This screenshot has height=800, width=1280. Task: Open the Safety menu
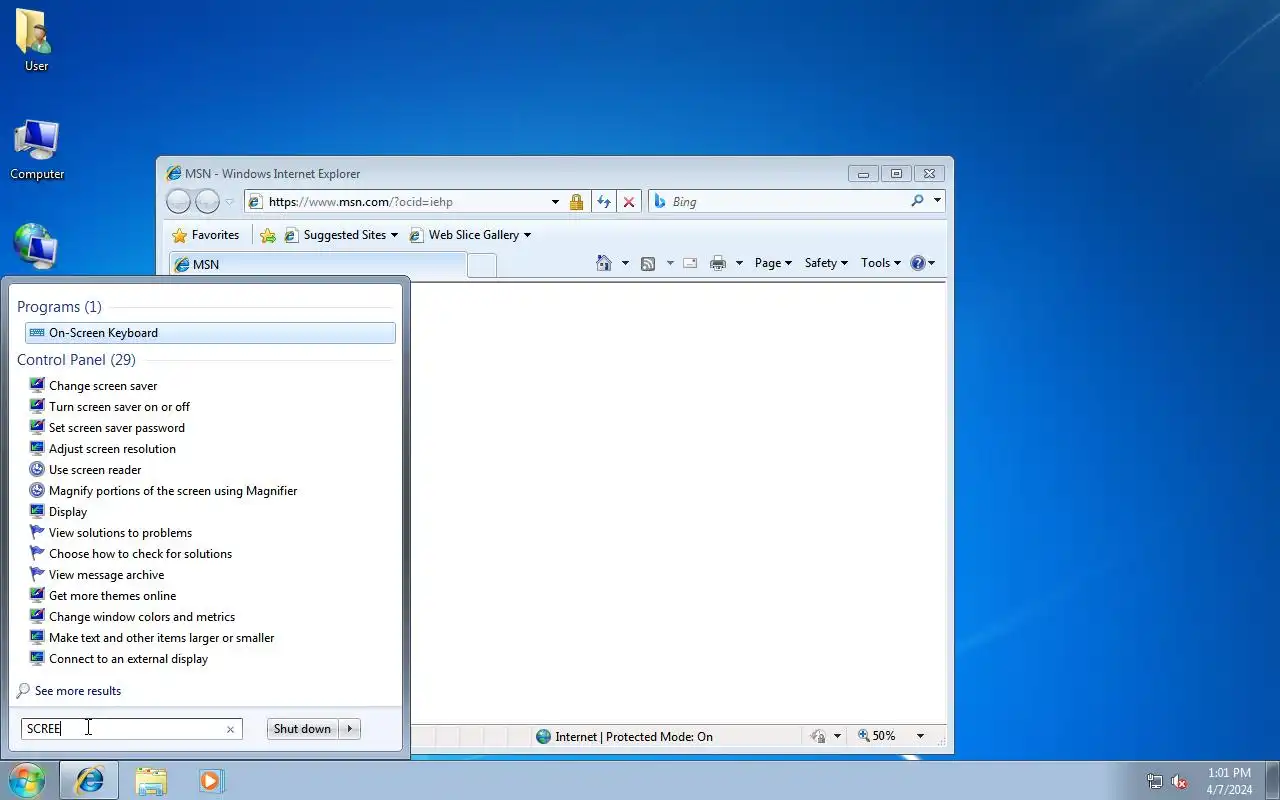tap(826, 263)
